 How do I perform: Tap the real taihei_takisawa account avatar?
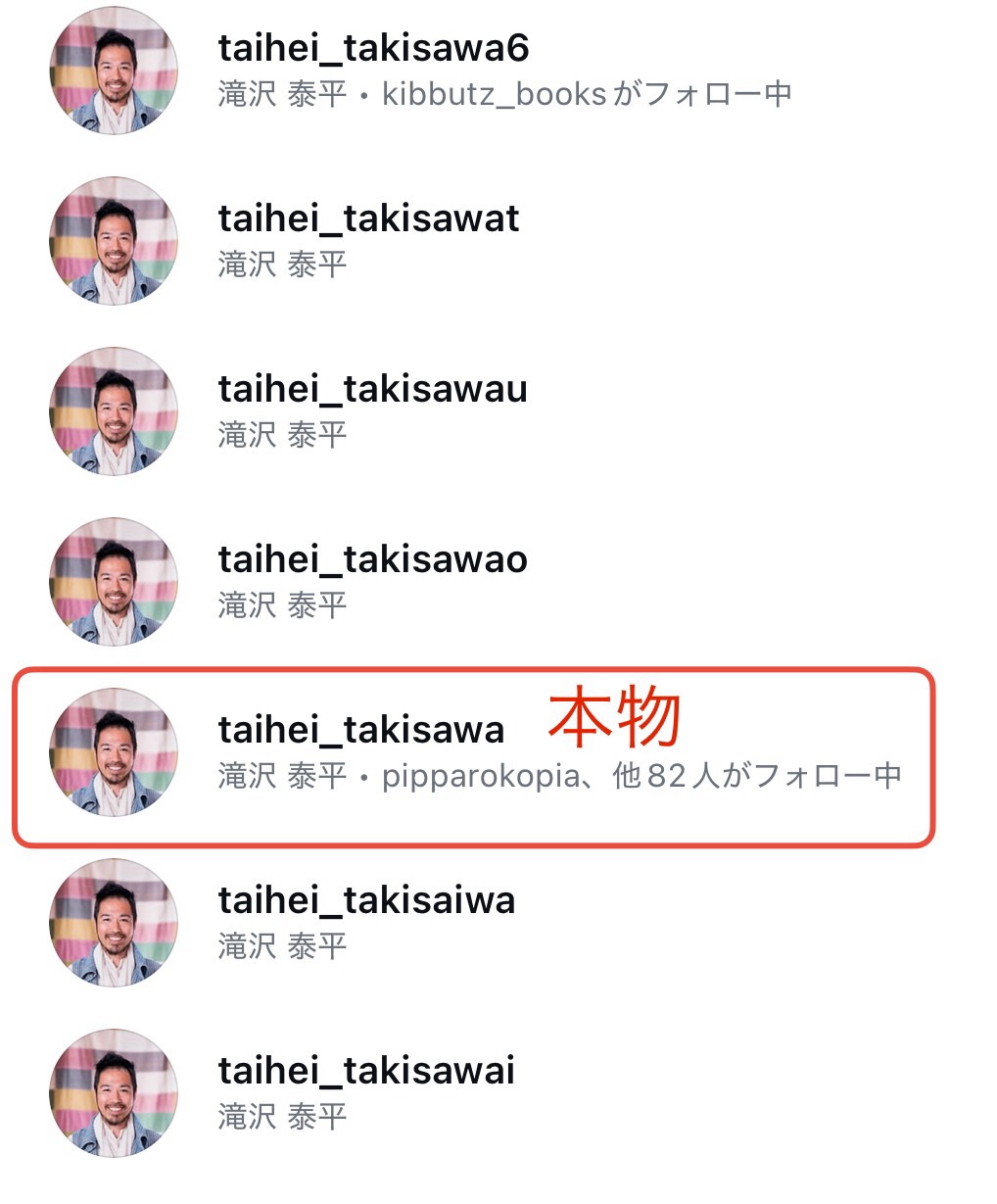114,752
